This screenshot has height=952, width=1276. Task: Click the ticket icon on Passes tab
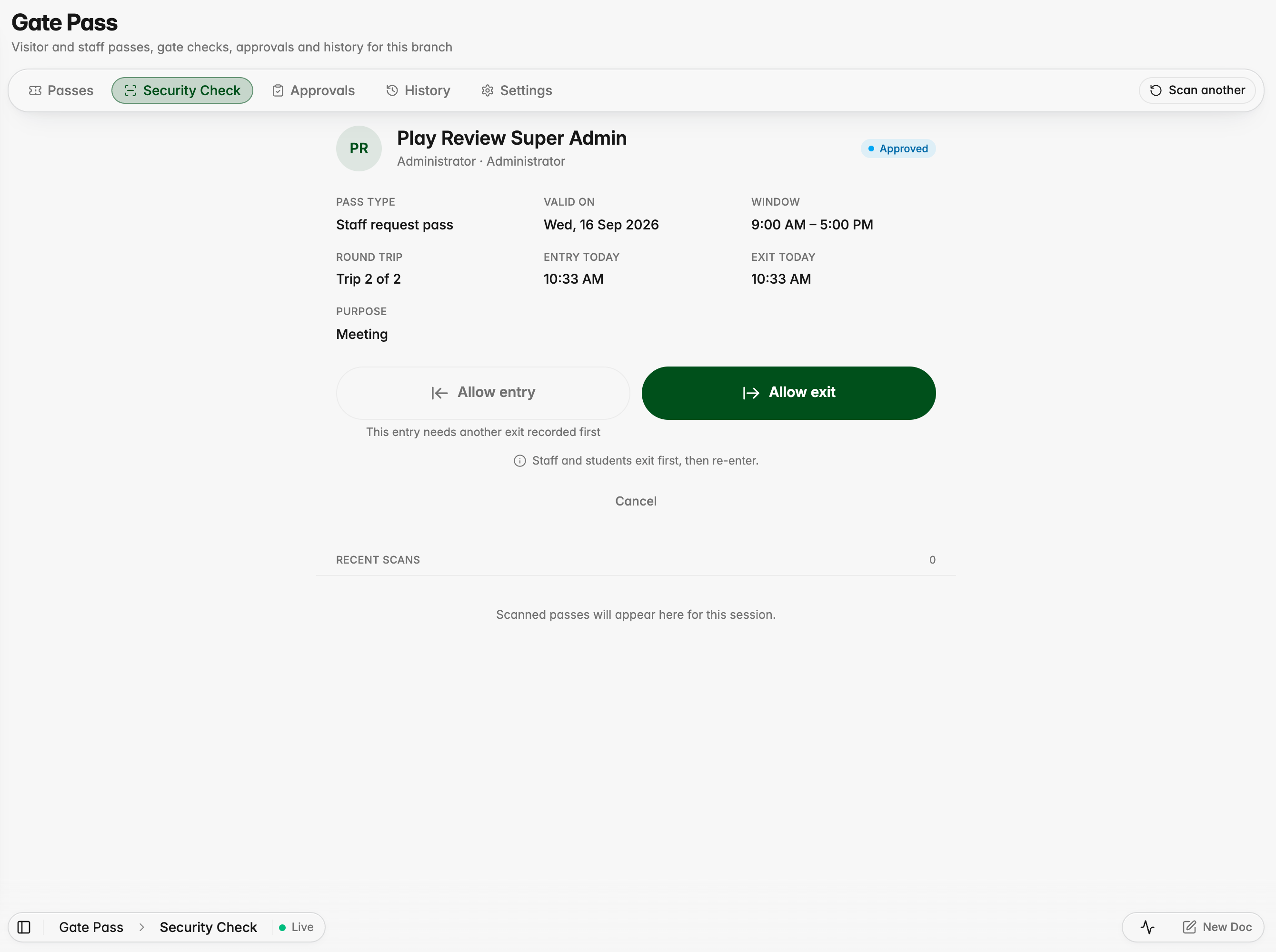click(35, 90)
